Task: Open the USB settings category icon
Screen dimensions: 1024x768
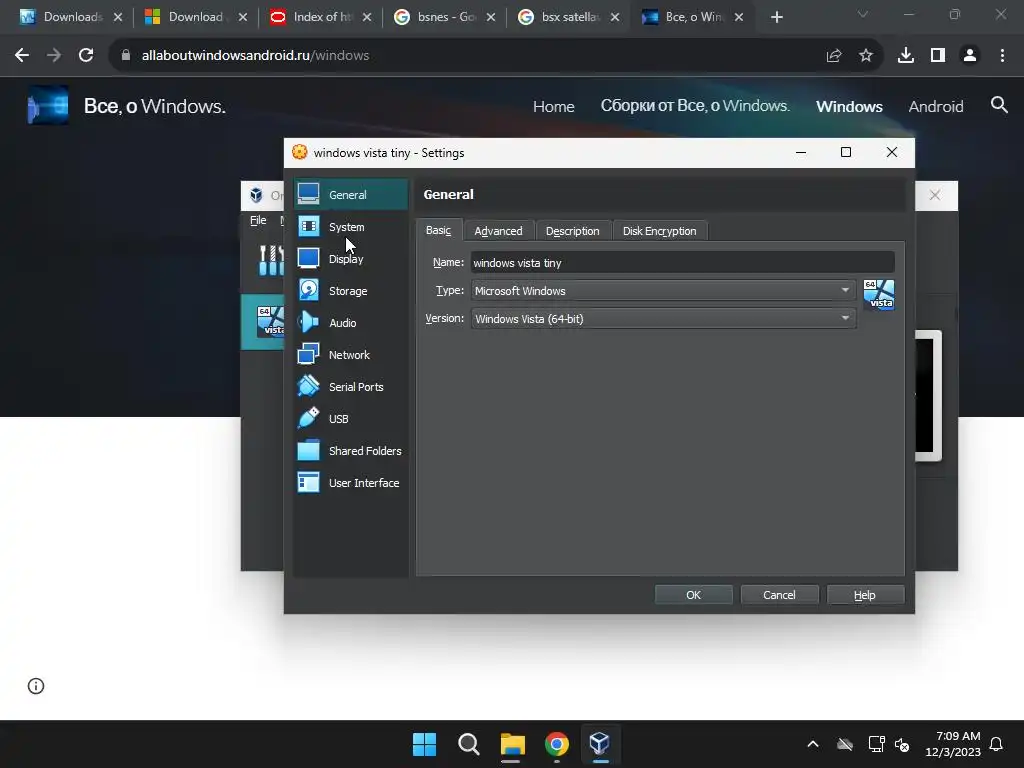Action: pos(308,418)
